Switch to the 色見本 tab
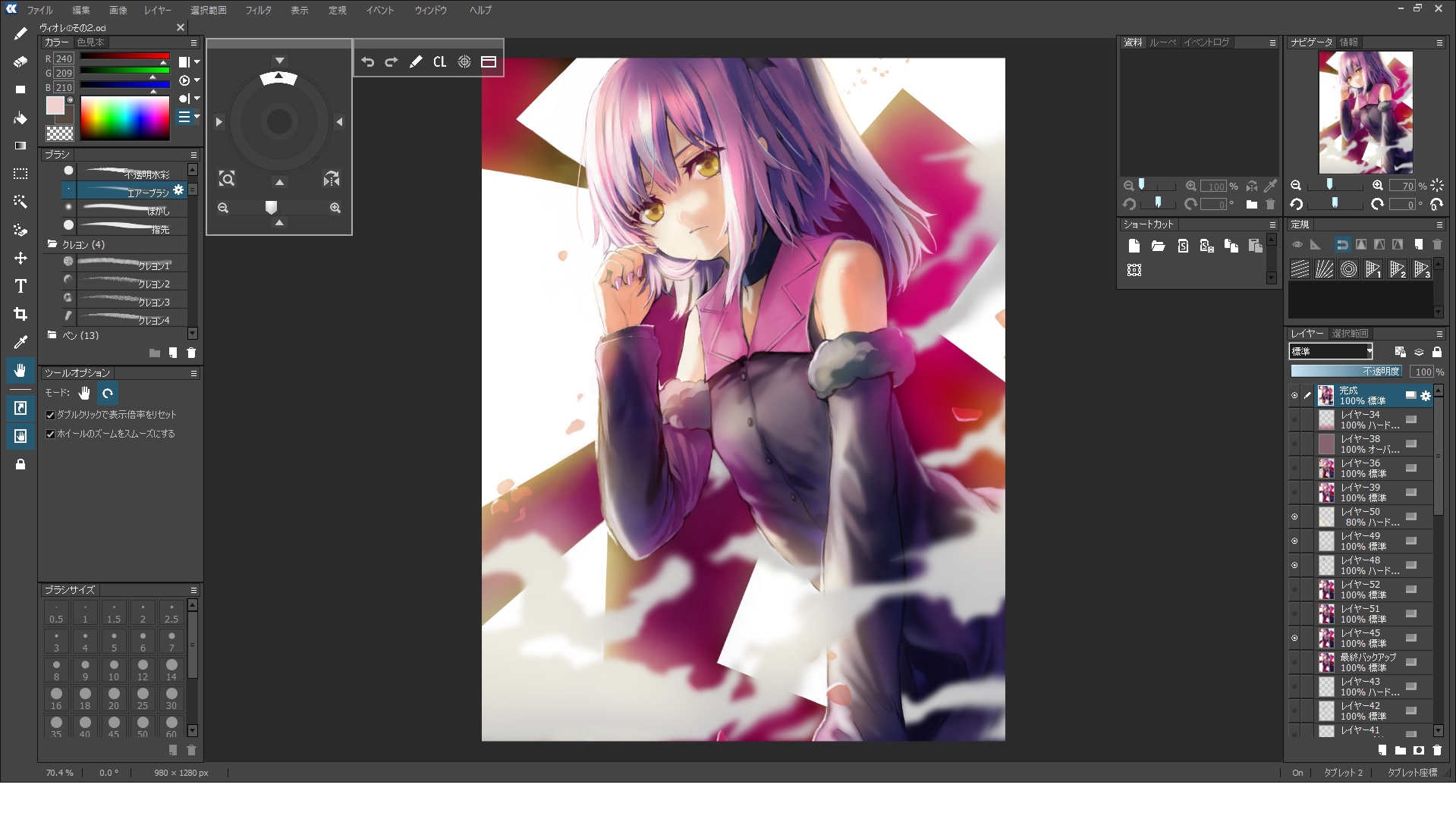 [x=90, y=42]
